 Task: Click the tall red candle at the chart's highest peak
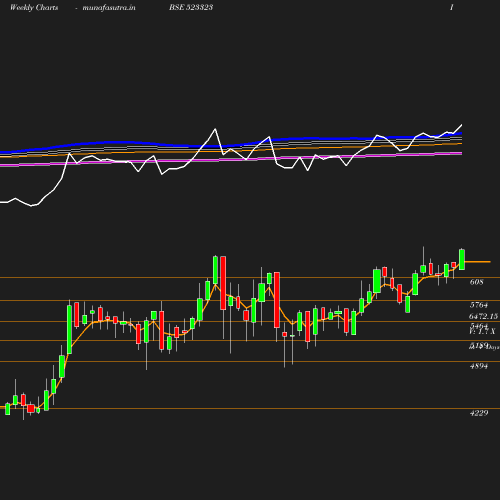click(x=223, y=283)
